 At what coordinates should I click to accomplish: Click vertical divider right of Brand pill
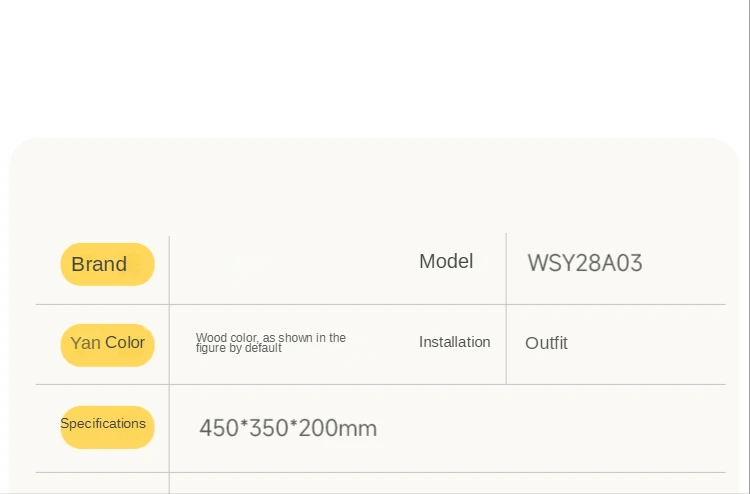(x=169, y=363)
